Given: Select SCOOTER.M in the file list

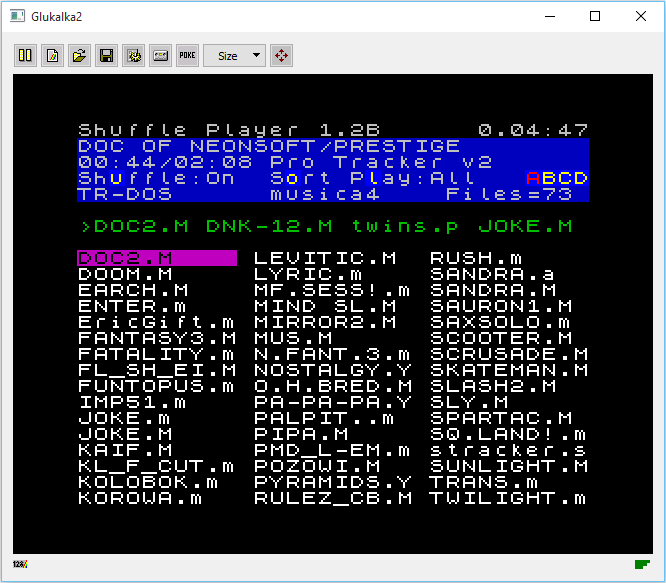Looking at the screenshot, I should pyautogui.click(x=502, y=338).
